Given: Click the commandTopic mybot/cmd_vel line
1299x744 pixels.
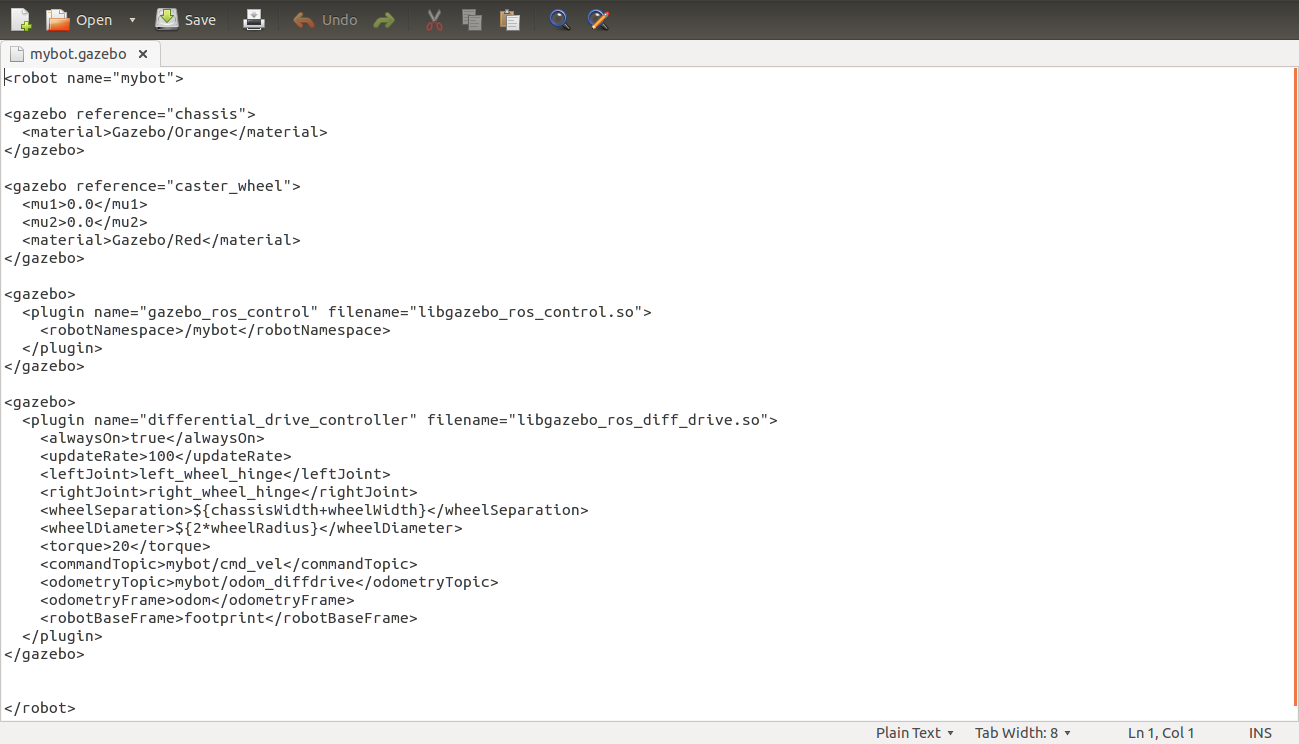Looking at the screenshot, I should [x=229, y=564].
